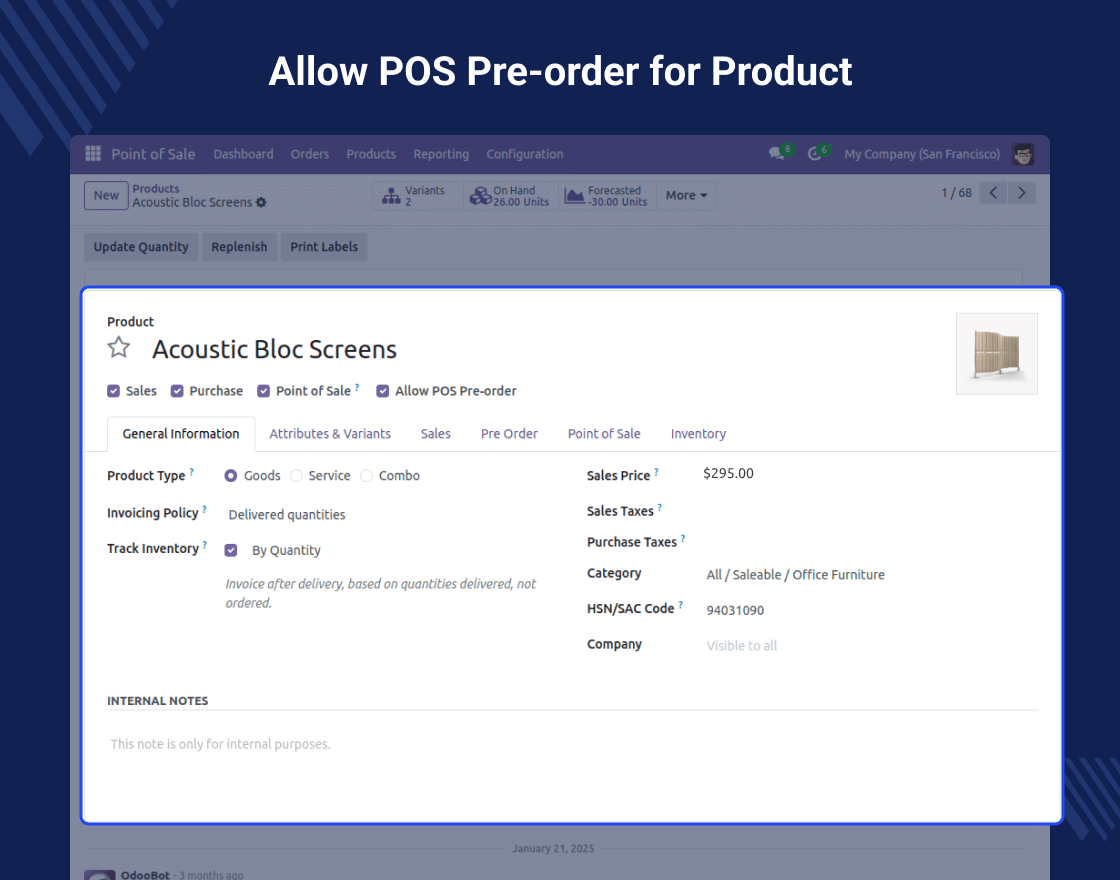Select Combo product type radio
This screenshot has height=880, width=1120.
(x=366, y=476)
